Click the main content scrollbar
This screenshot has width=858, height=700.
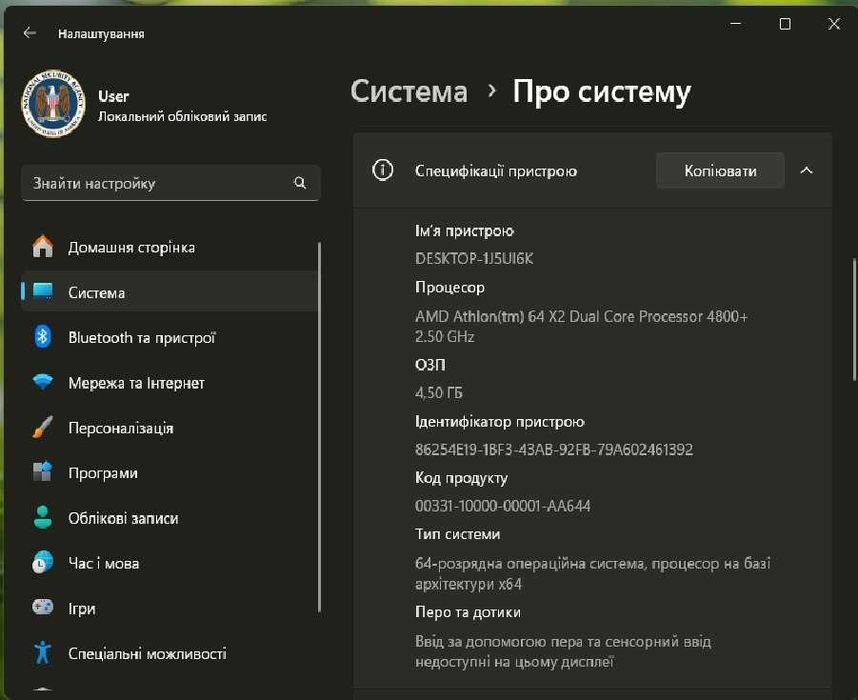[854, 319]
